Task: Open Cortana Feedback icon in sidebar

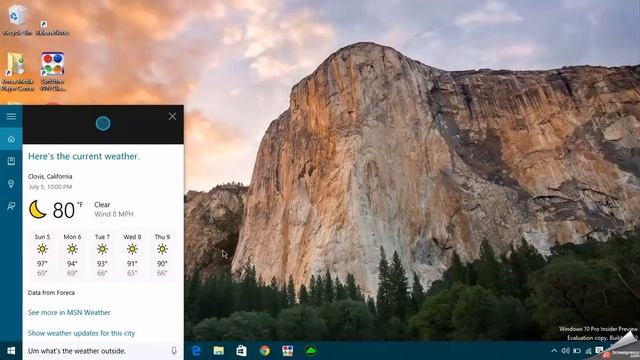Action: point(11,206)
